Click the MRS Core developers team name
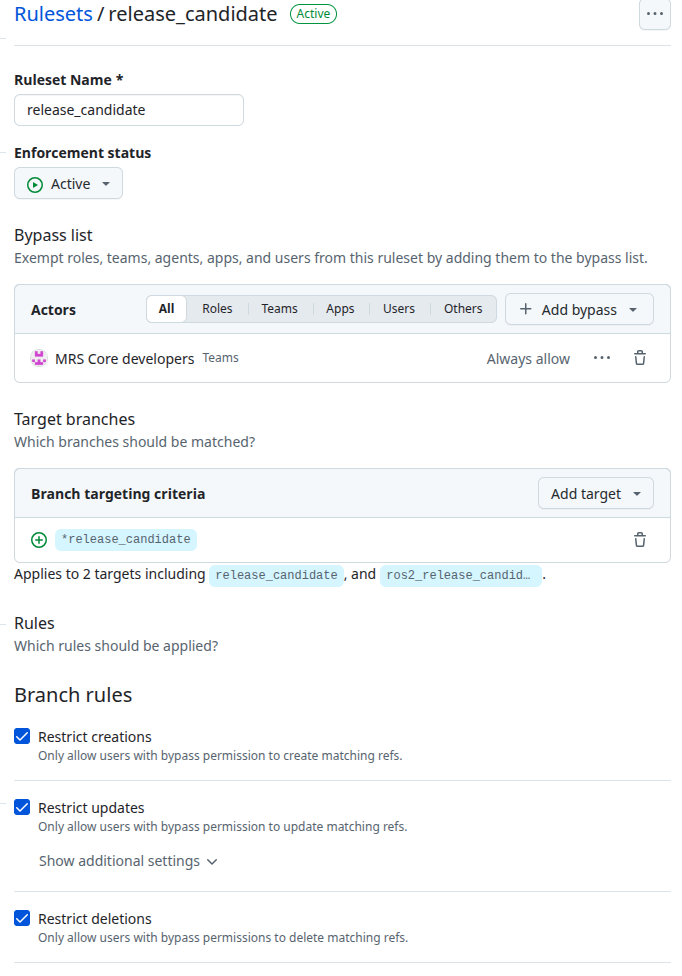Viewport: 682px width, 976px height. (124, 359)
